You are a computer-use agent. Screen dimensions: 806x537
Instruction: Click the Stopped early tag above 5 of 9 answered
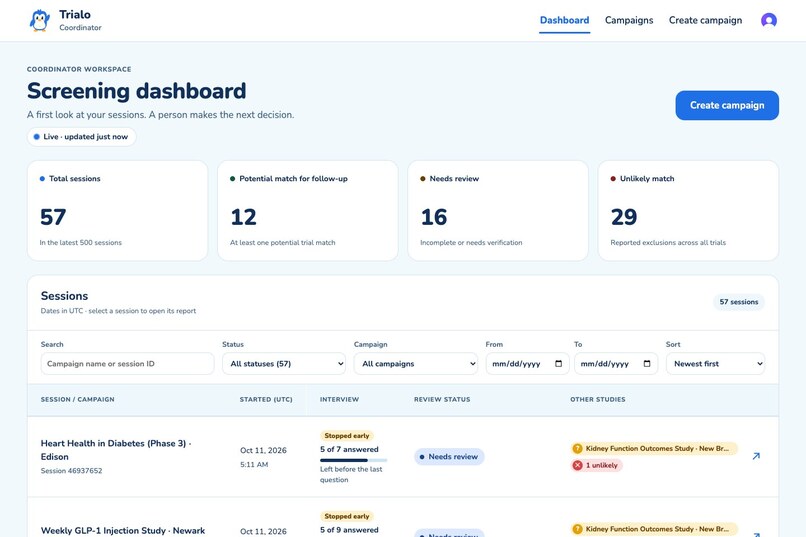click(x=347, y=516)
